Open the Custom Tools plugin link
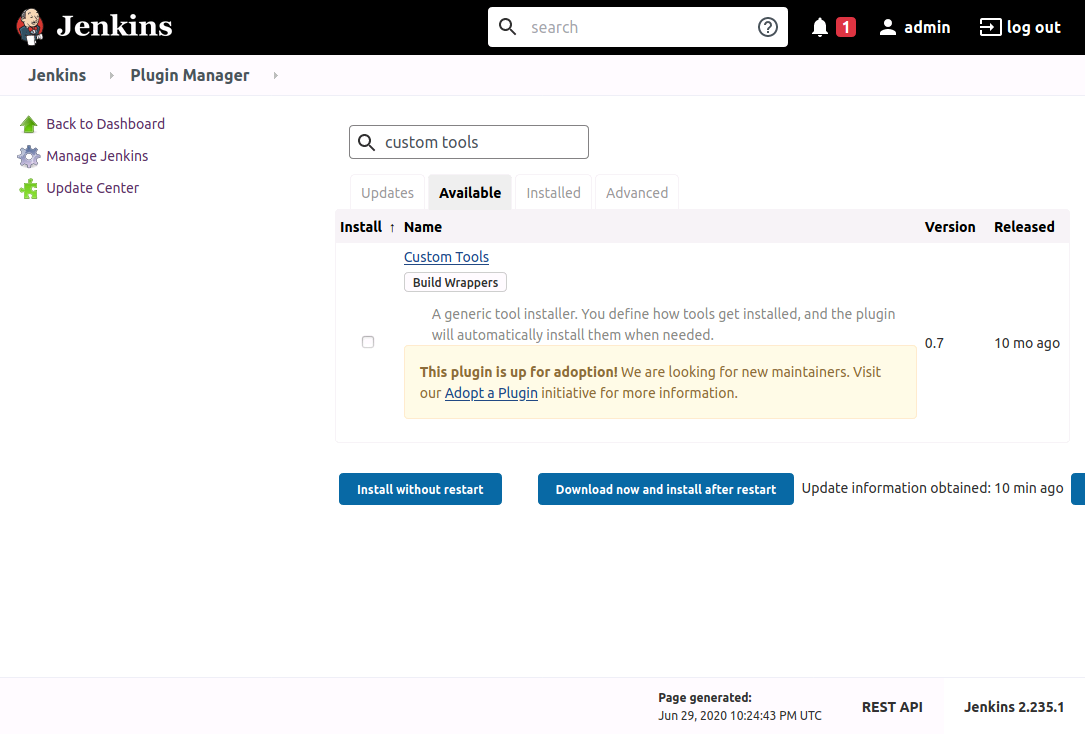The width and height of the screenshot is (1085, 734). coord(446,257)
